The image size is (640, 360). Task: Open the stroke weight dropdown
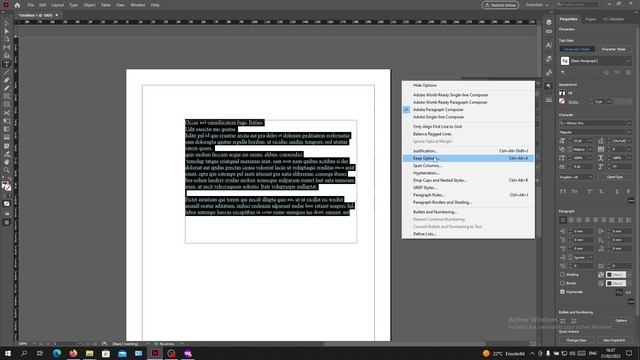[x=609, y=102]
